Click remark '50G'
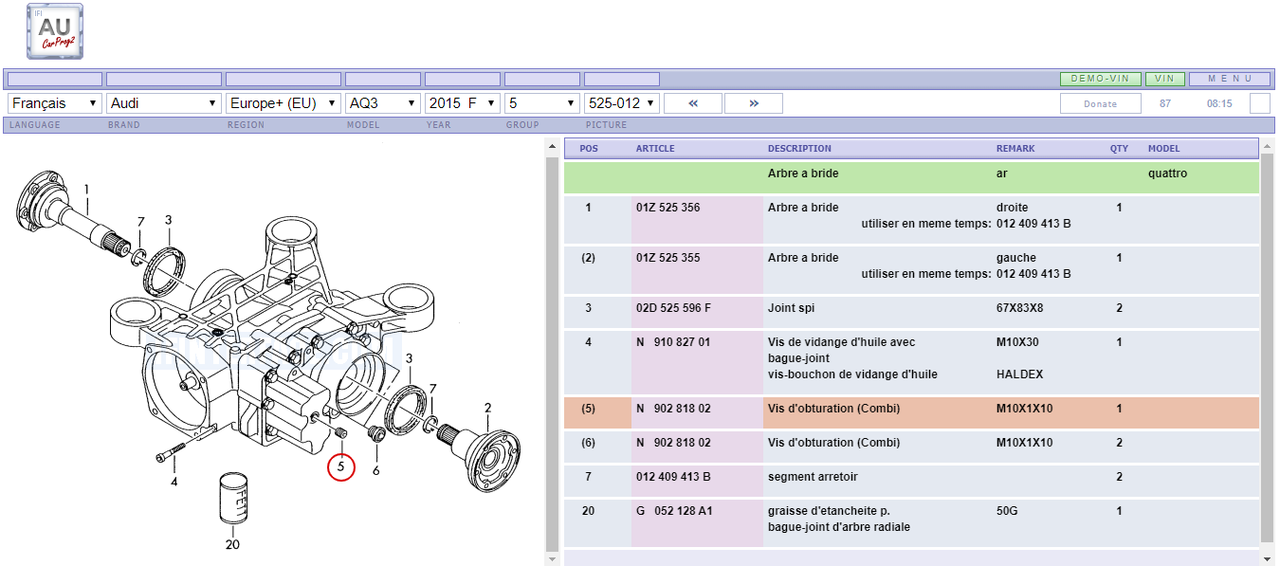 [x=1008, y=511]
